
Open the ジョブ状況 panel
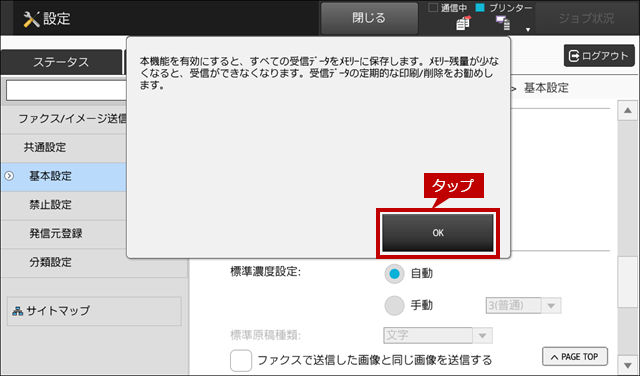pyautogui.click(x=586, y=18)
